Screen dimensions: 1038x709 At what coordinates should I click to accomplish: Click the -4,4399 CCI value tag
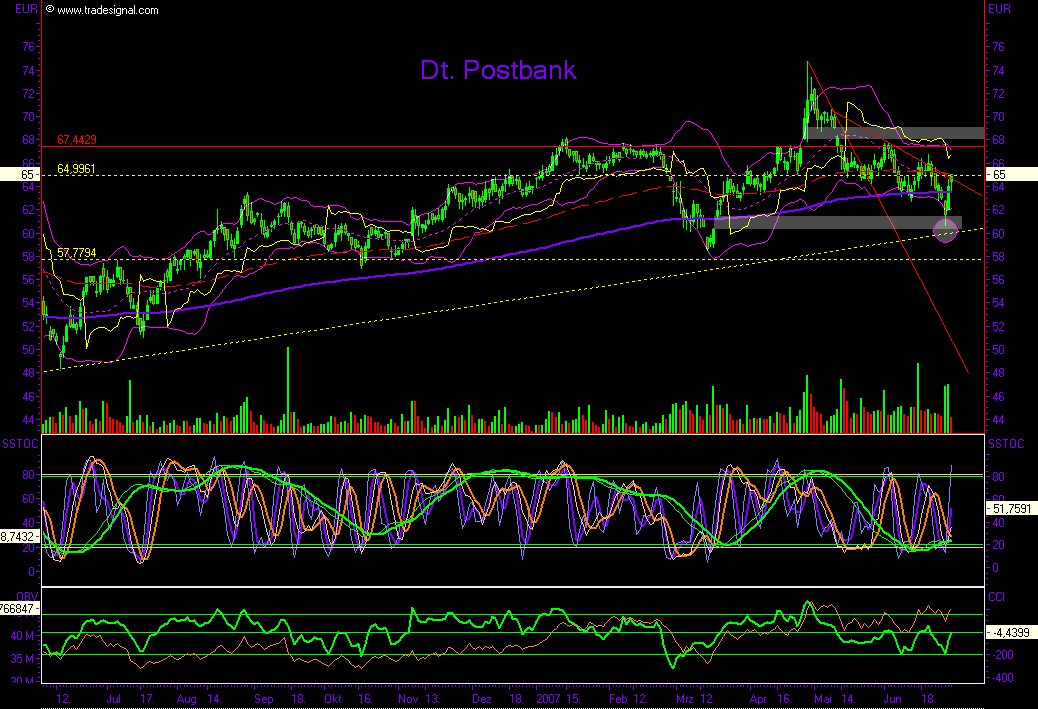tap(1012, 633)
